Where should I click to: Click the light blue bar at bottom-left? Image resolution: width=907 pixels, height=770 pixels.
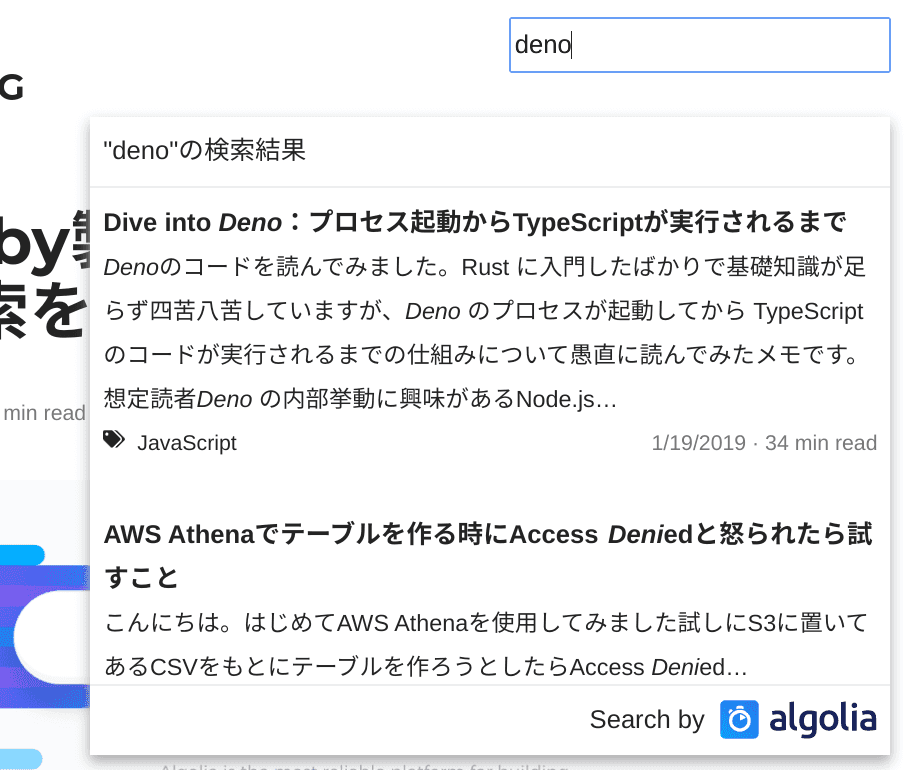click(x=20, y=759)
